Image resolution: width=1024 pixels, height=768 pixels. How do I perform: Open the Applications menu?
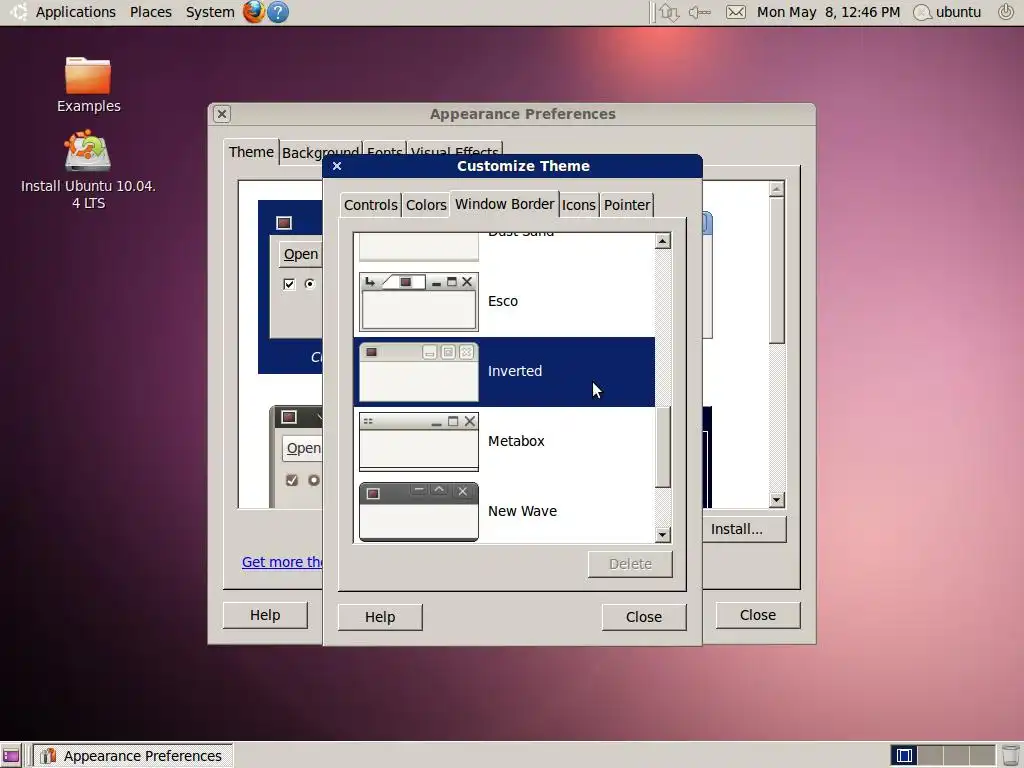tap(76, 12)
